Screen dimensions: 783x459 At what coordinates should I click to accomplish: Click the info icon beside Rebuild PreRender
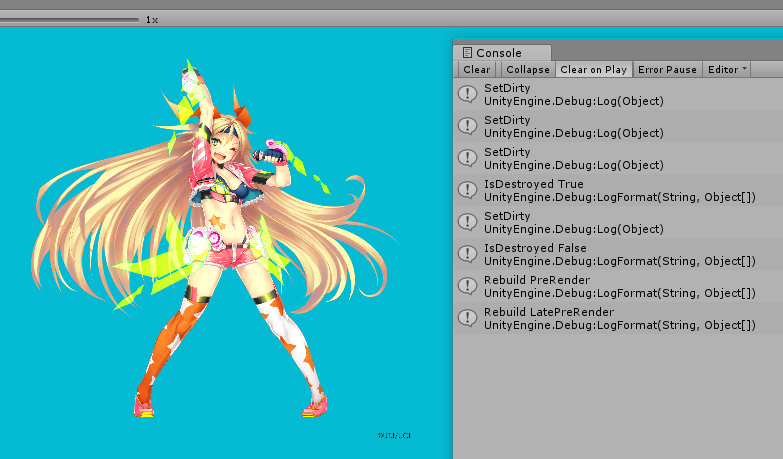coord(468,286)
